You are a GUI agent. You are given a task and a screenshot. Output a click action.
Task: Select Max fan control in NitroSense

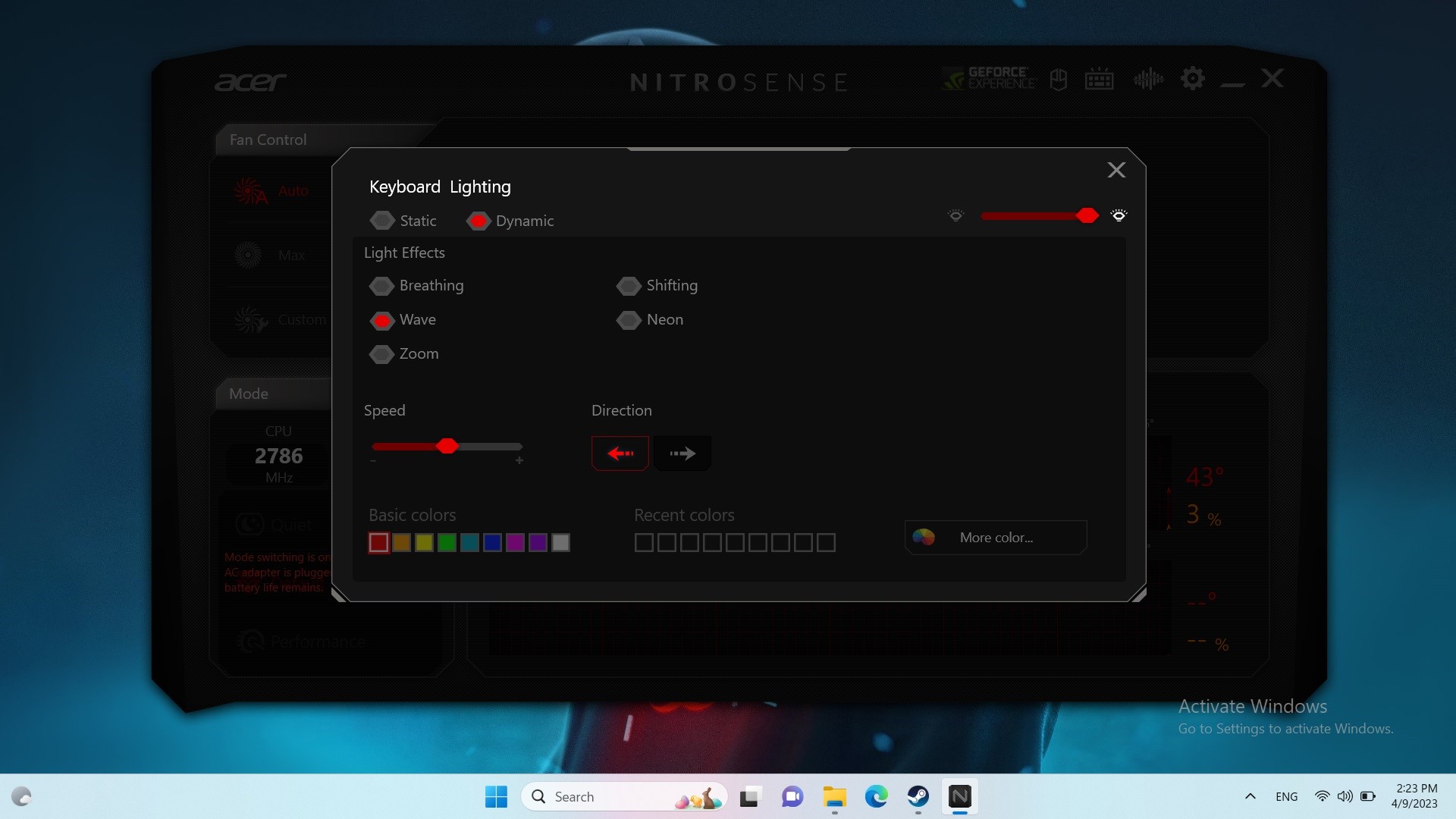click(x=270, y=256)
